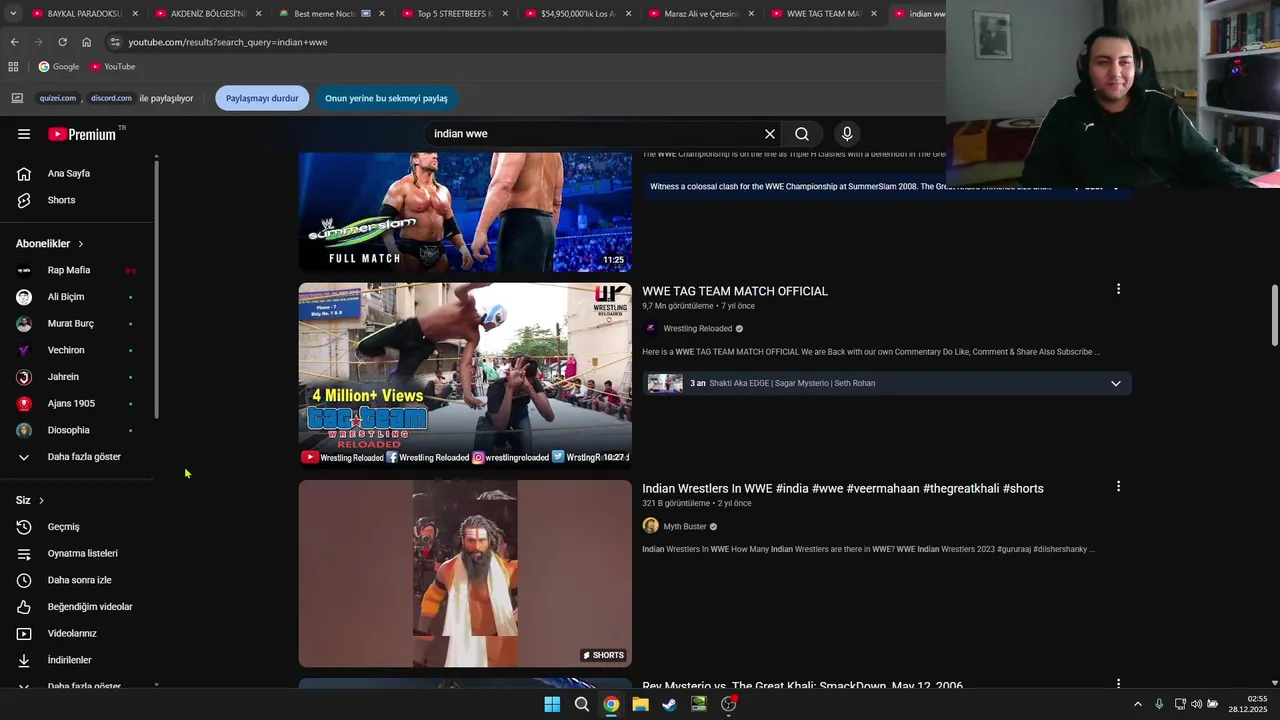The height and width of the screenshot is (720, 1280).
Task: Show hidden system tray icons
Action: coord(1137,704)
